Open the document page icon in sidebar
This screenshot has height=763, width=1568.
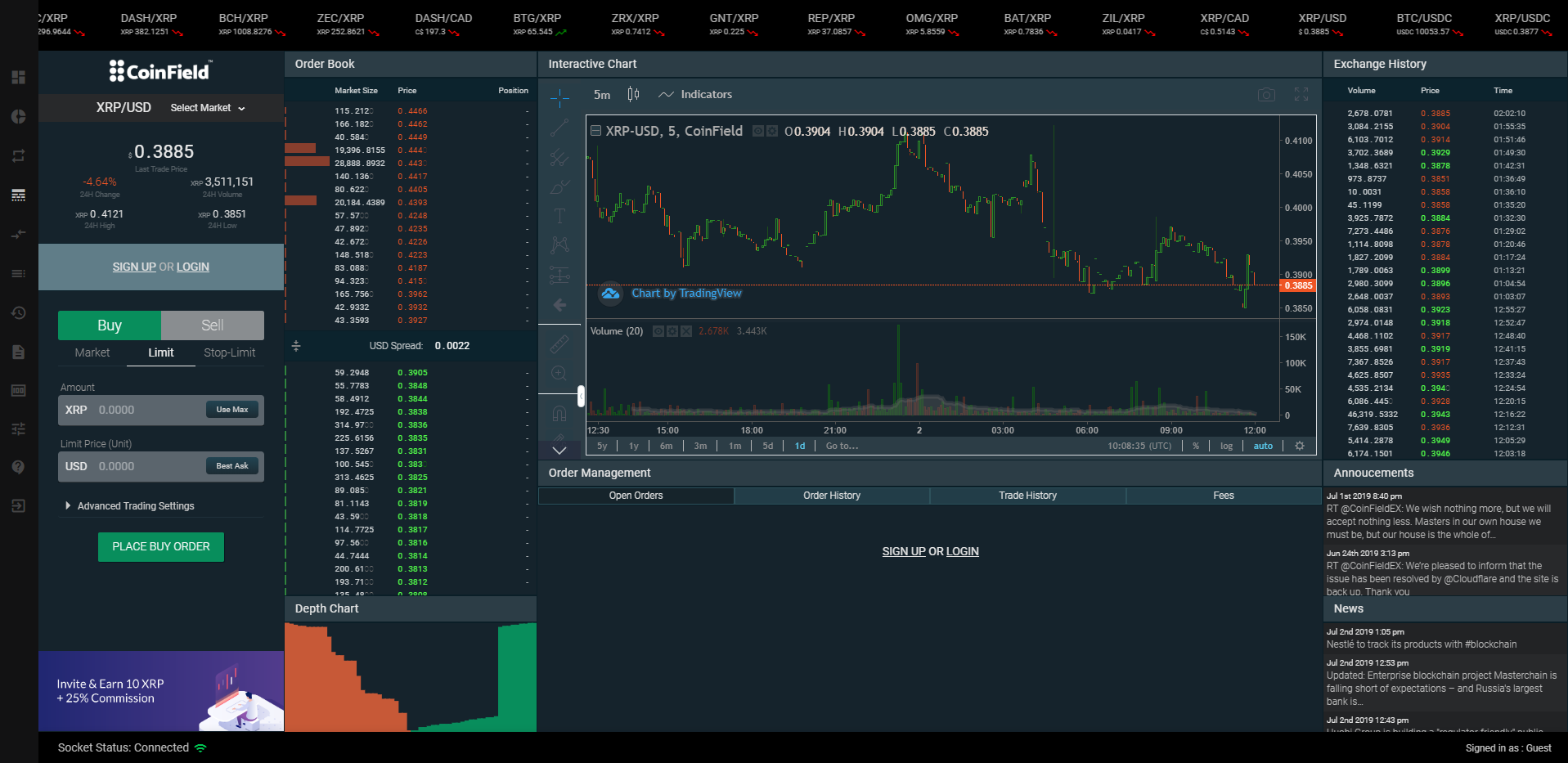coord(18,352)
